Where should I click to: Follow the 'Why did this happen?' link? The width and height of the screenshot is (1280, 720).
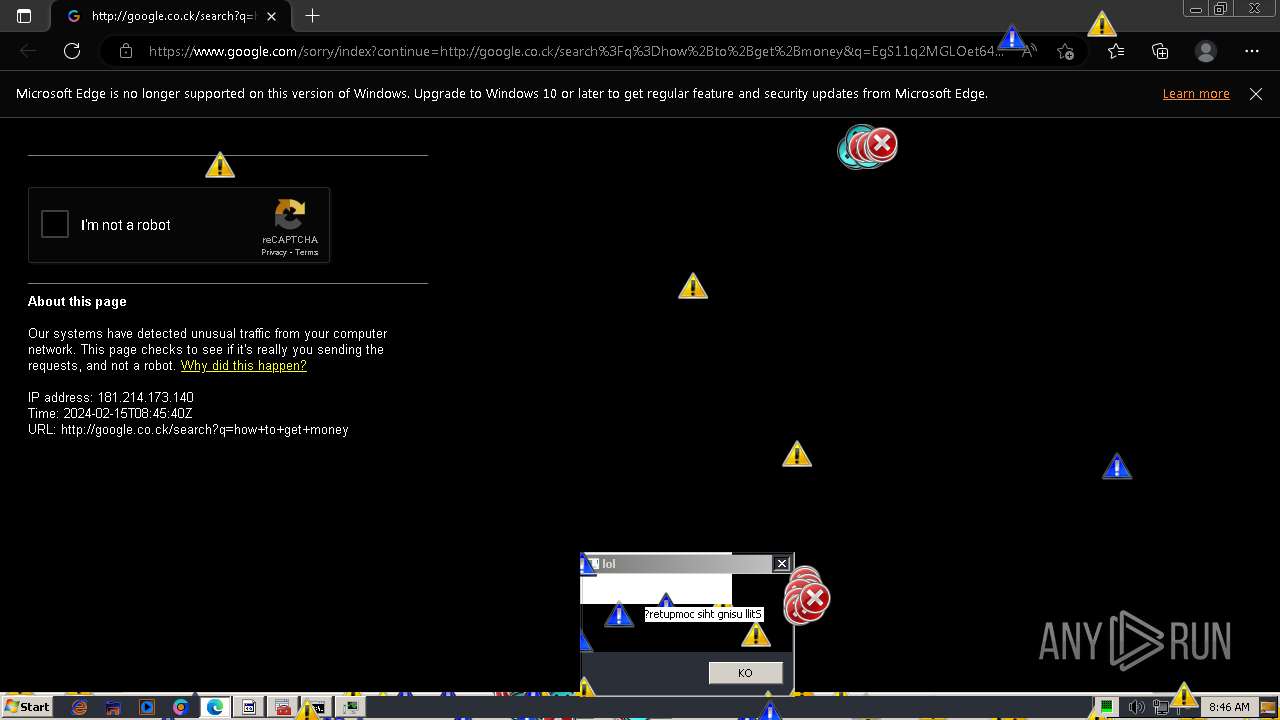click(243, 366)
